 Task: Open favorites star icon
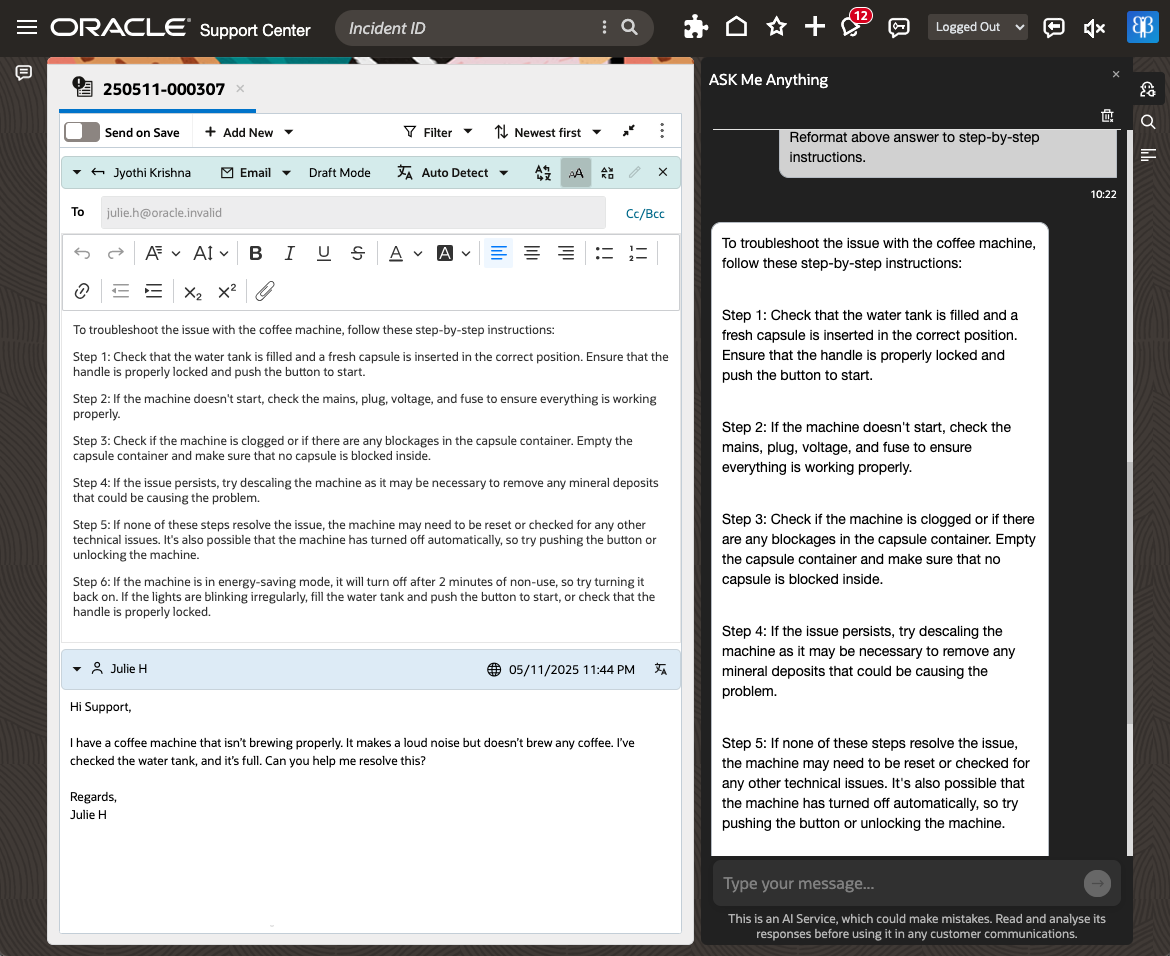click(x=777, y=27)
